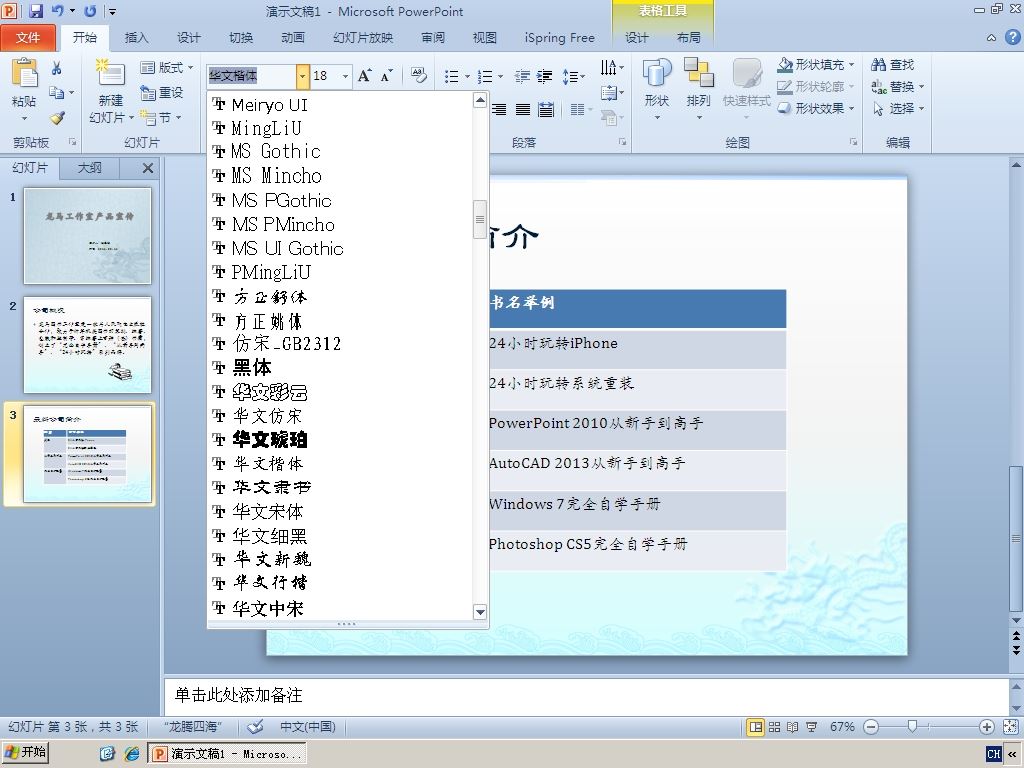The height and width of the screenshot is (768, 1024).
Task: Click the Cut scissors icon
Action: [57, 67]
